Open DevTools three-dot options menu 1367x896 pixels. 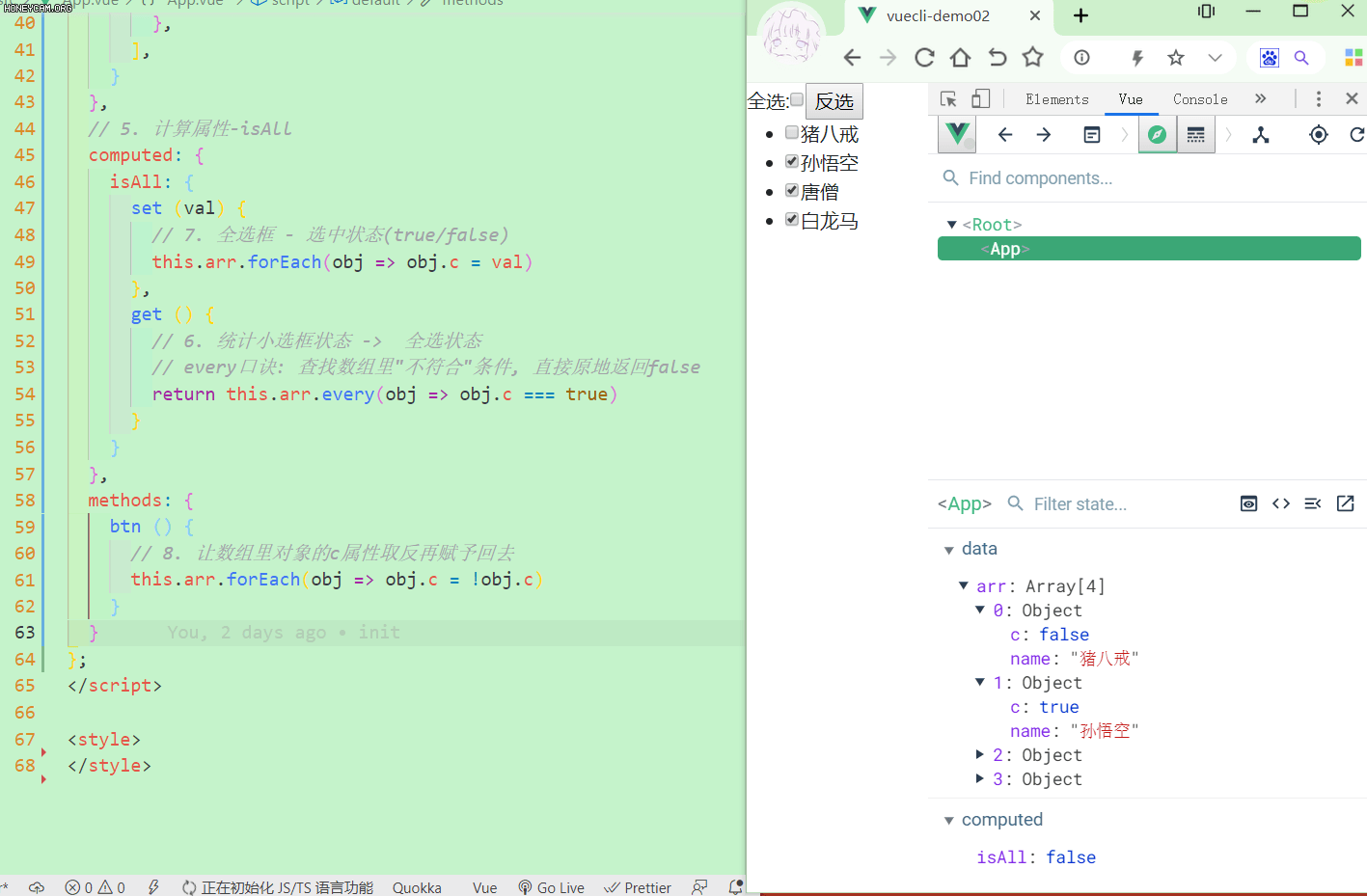1319,99
